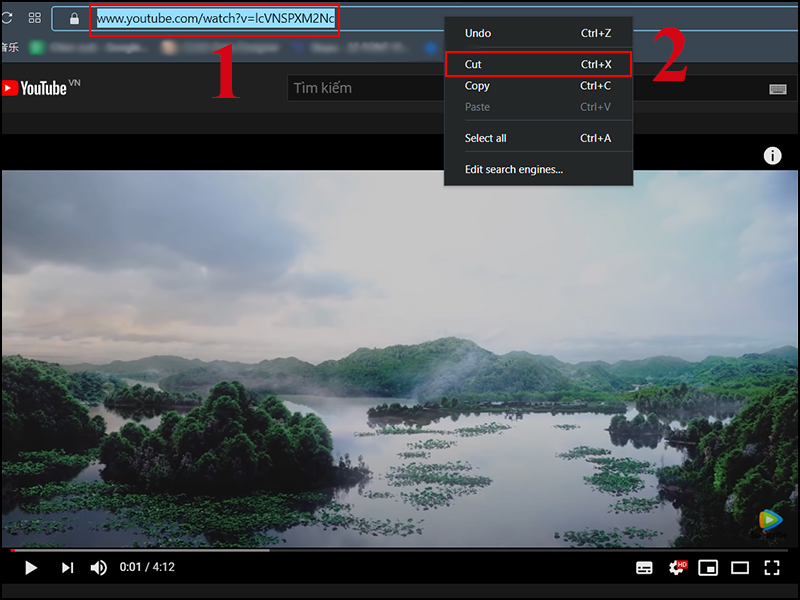800x600 pixels.
Task: Switch to theater mode
Action: click(x=740, y=568)
